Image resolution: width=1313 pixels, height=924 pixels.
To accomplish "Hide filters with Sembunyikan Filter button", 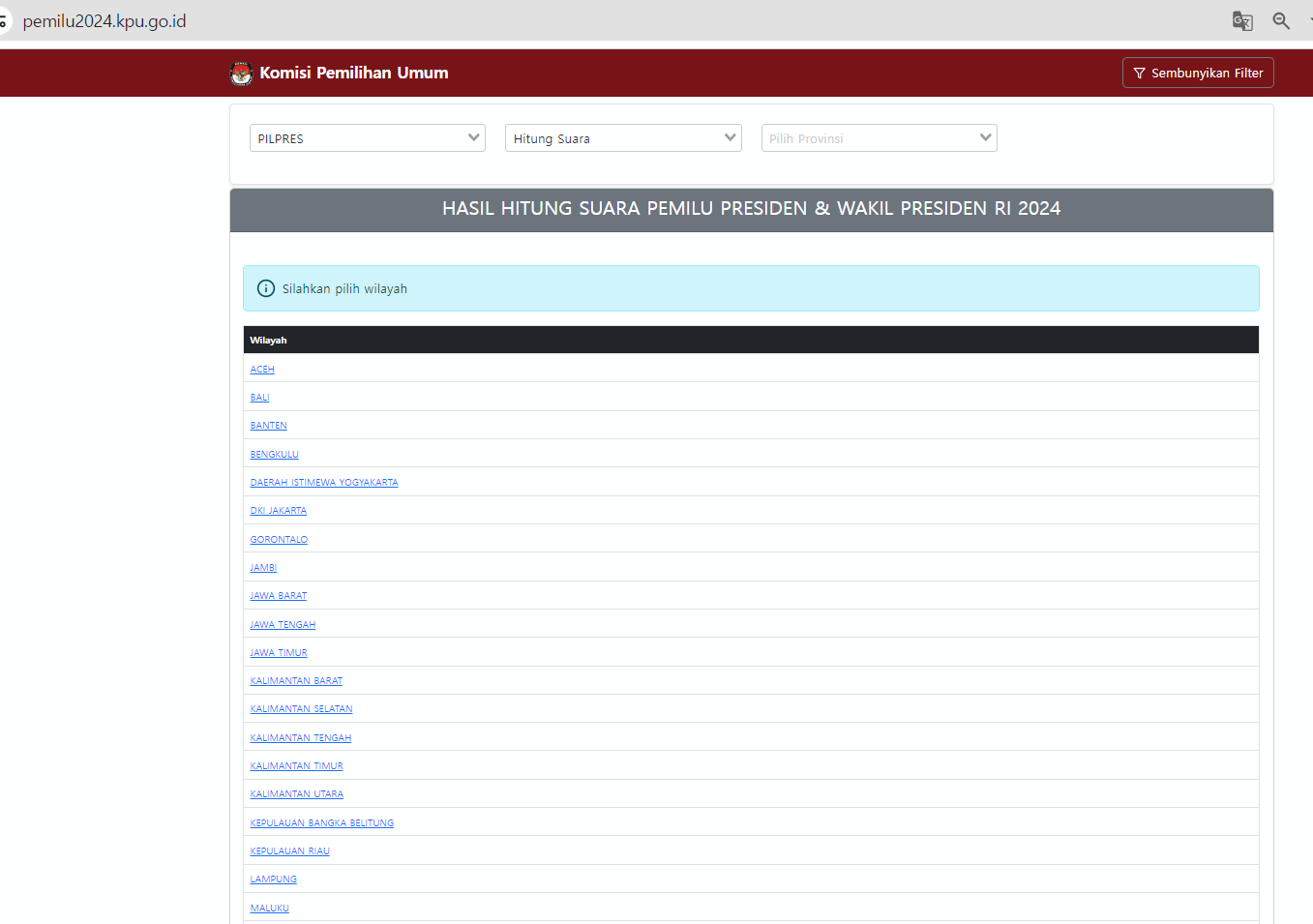I will (x=1198, y=74).
